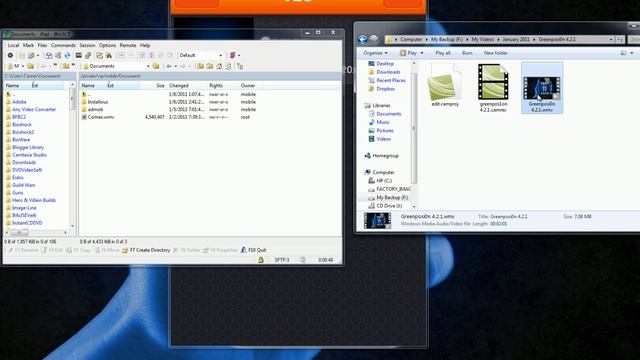Expand the remote Documents directory dropdown
The width and height of the screenshot is (640, 360).
click(x=148, y=66)
